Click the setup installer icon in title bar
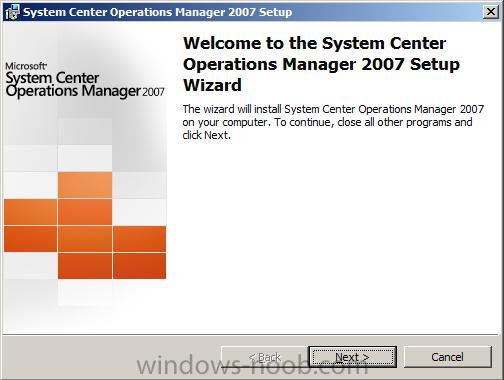 (x=12, y=12)
